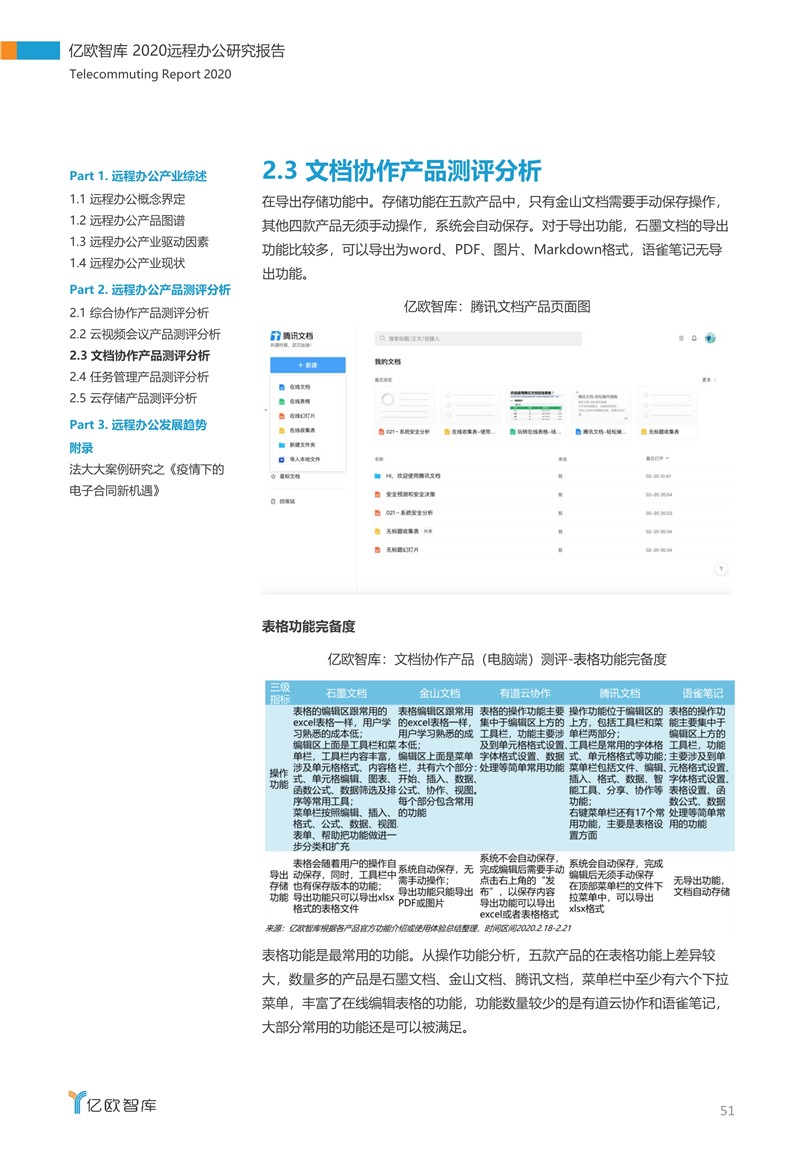Image resolution: width=800 pixels, height=1155 pixels.
Task: Click the search box in the Tencent Docs figure
Action: pos(478,338)
